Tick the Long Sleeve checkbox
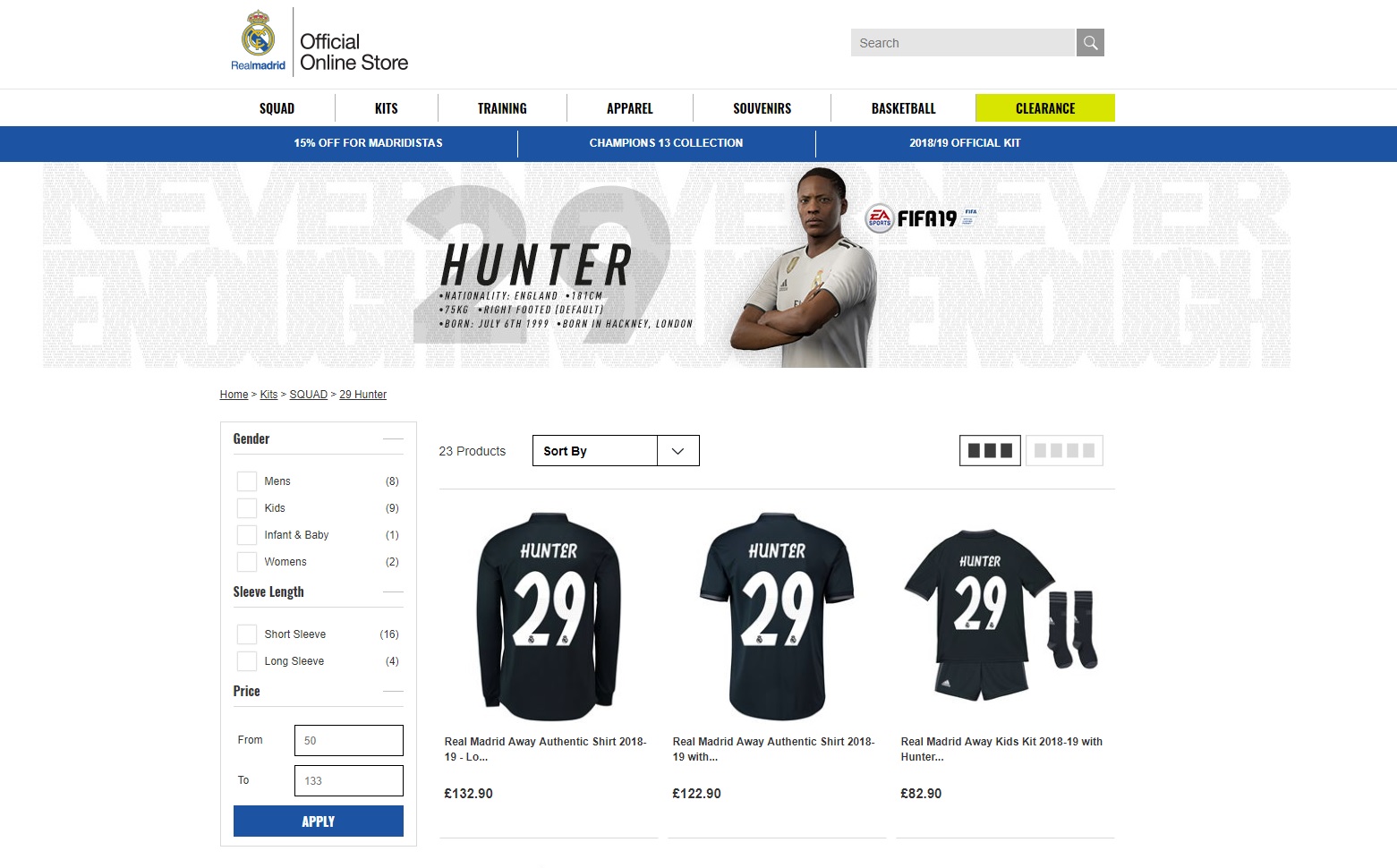This screenshot has height=868, width=1397. point(247,661)
